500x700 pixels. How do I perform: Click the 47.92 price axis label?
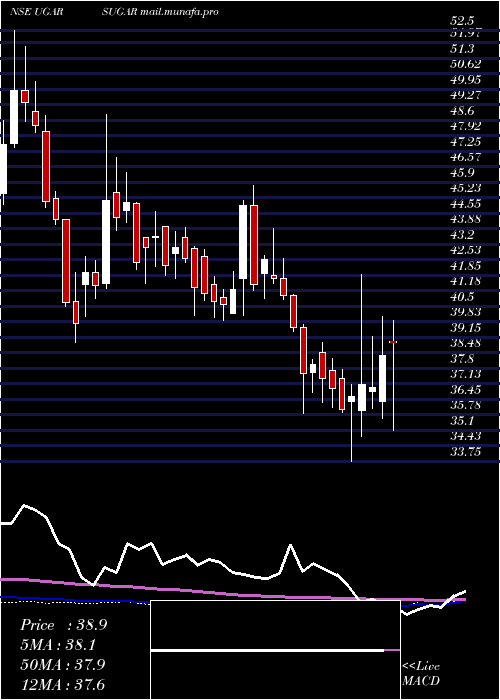pyautogui.click(x=466, y=126)
